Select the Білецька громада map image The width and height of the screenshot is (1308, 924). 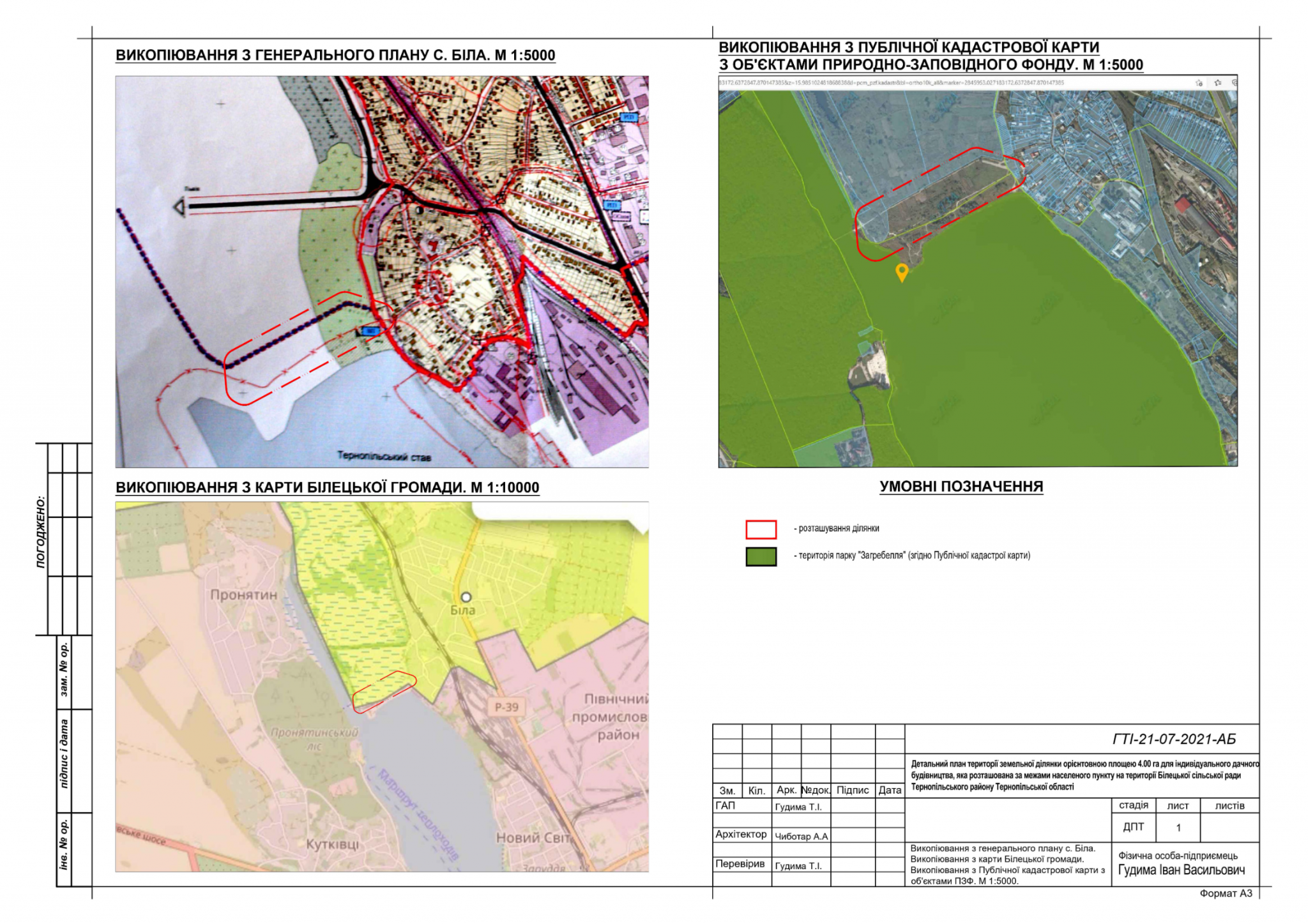tap(382, 686)
